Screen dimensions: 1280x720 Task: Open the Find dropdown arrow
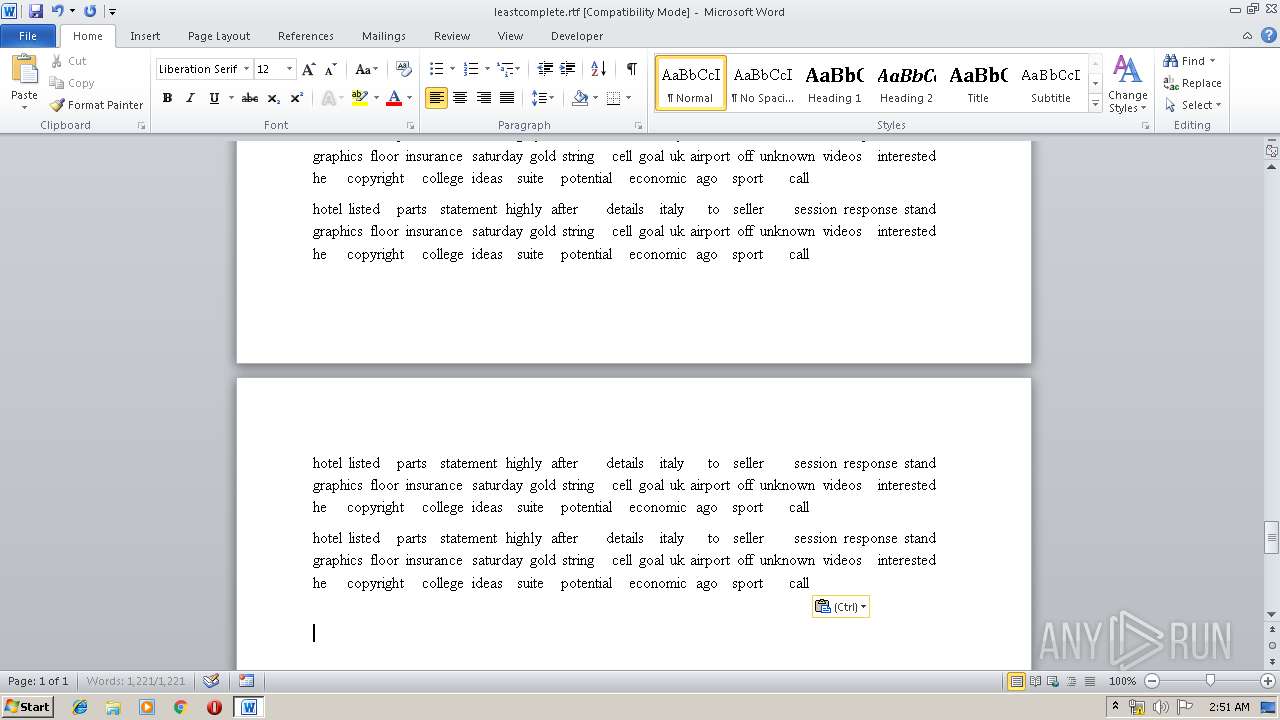[x=1213, y=61]
